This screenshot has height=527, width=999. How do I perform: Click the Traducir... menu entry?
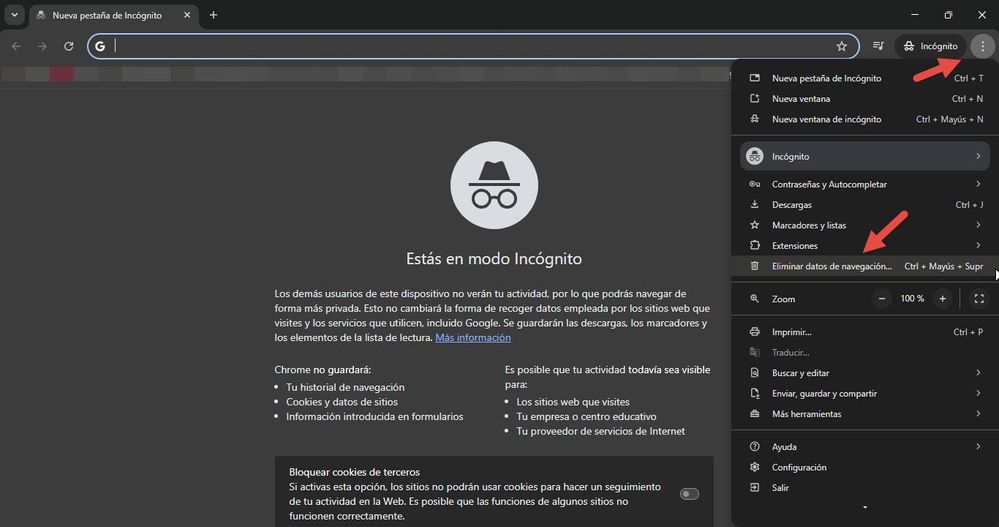865,352
